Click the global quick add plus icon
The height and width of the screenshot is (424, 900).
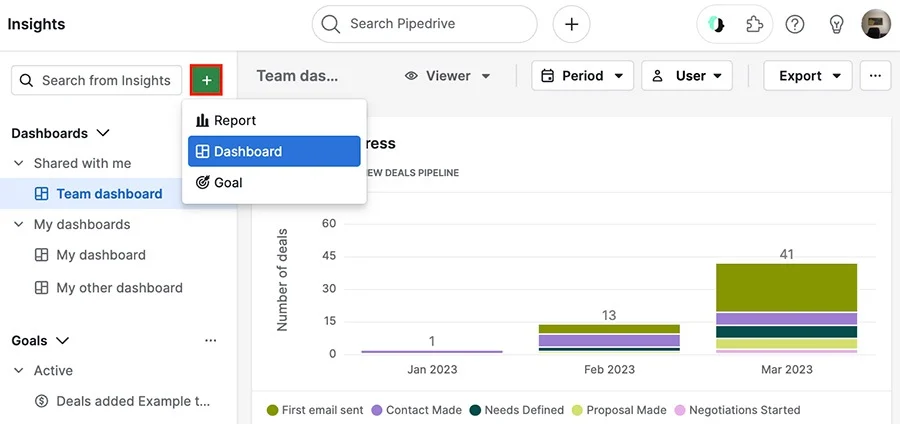[571, 25]
